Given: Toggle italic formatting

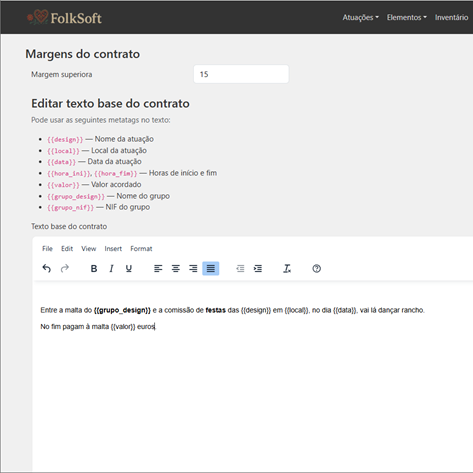Looking at the screenshot, I should tap(111, 268).
